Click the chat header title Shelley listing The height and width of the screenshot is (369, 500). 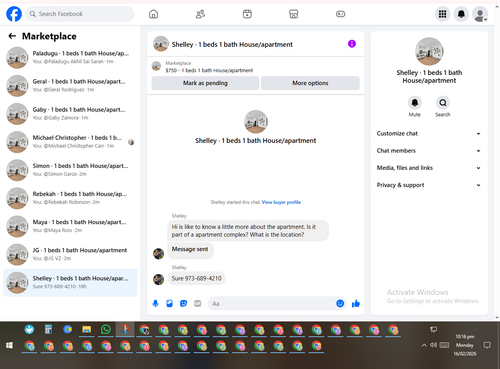232,44
